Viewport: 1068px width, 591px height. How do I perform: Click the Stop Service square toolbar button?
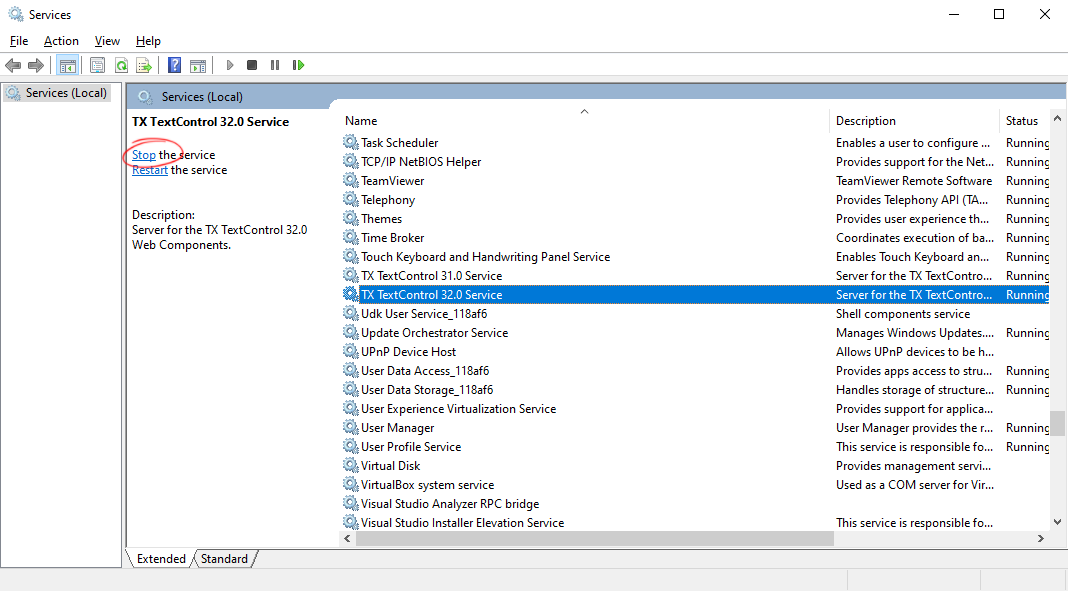252,66
